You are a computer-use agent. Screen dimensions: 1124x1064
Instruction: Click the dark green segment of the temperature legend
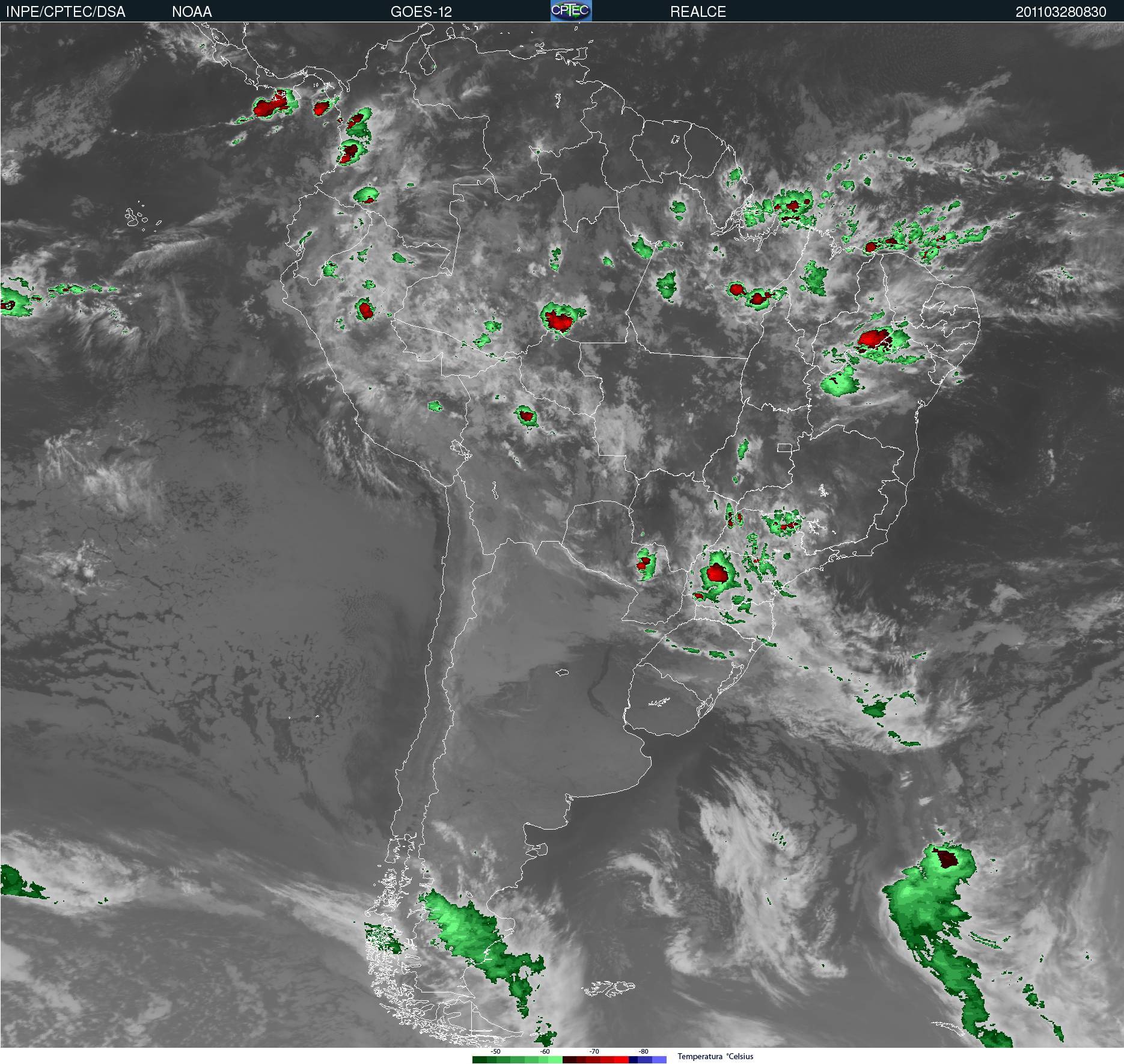tap(480, 1060)
